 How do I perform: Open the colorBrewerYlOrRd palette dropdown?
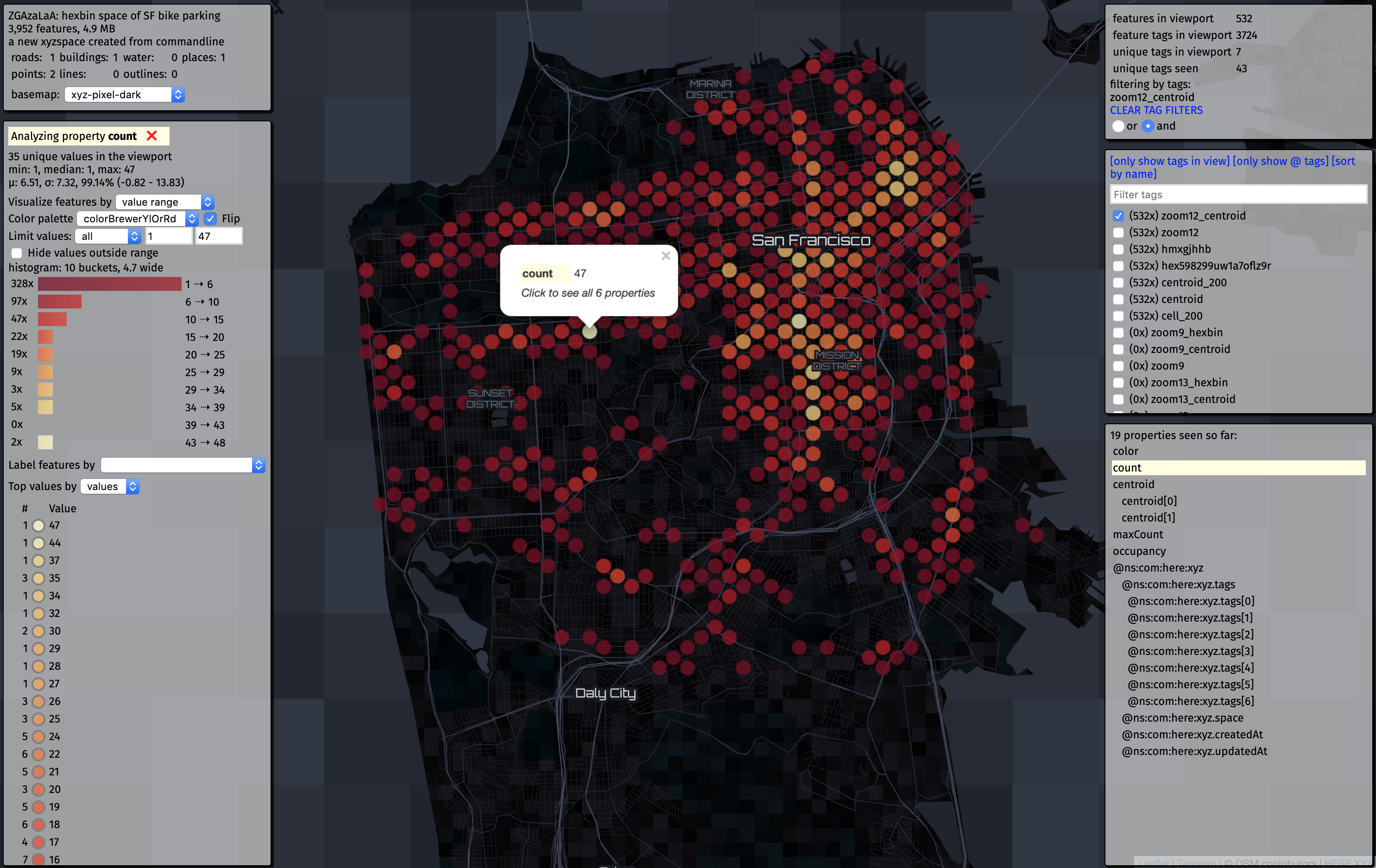tap(137, 218)
